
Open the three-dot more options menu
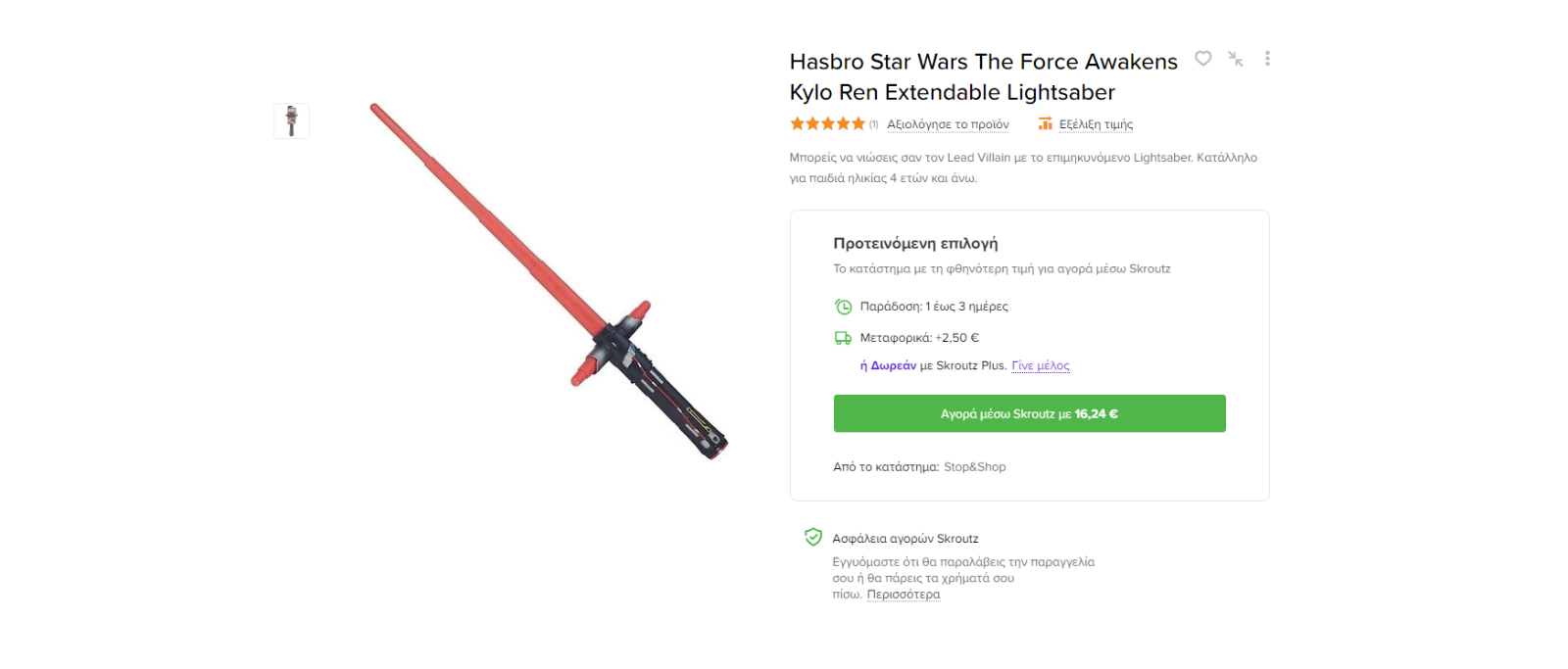click(x=1267, y=59)
